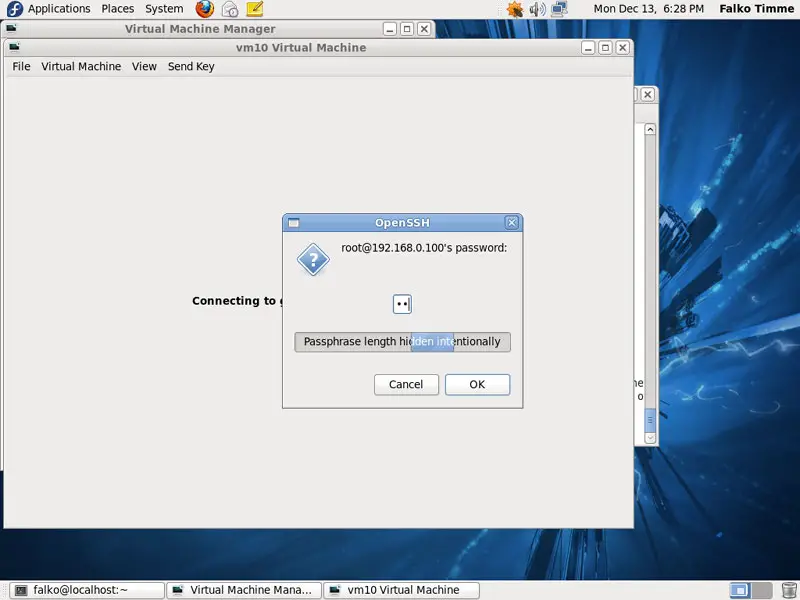Viewport: 800px width, 600px height.
Task: Click the Virtual Machine Manager window menu icon
Action: (11, 29)
